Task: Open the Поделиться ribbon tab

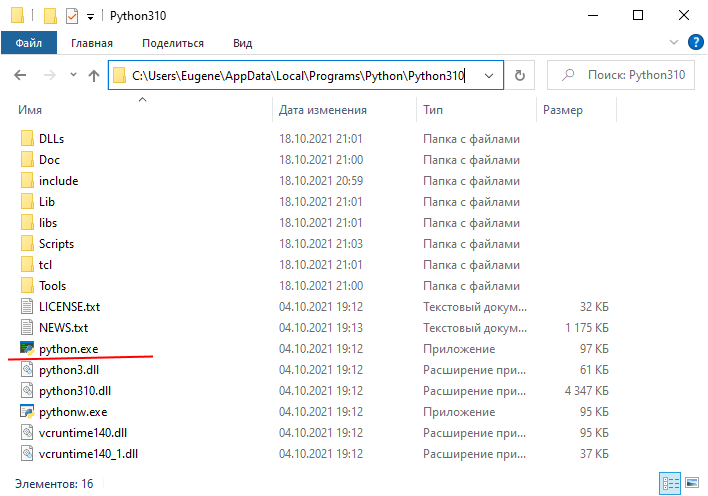Action: click(x=173, y=43)
